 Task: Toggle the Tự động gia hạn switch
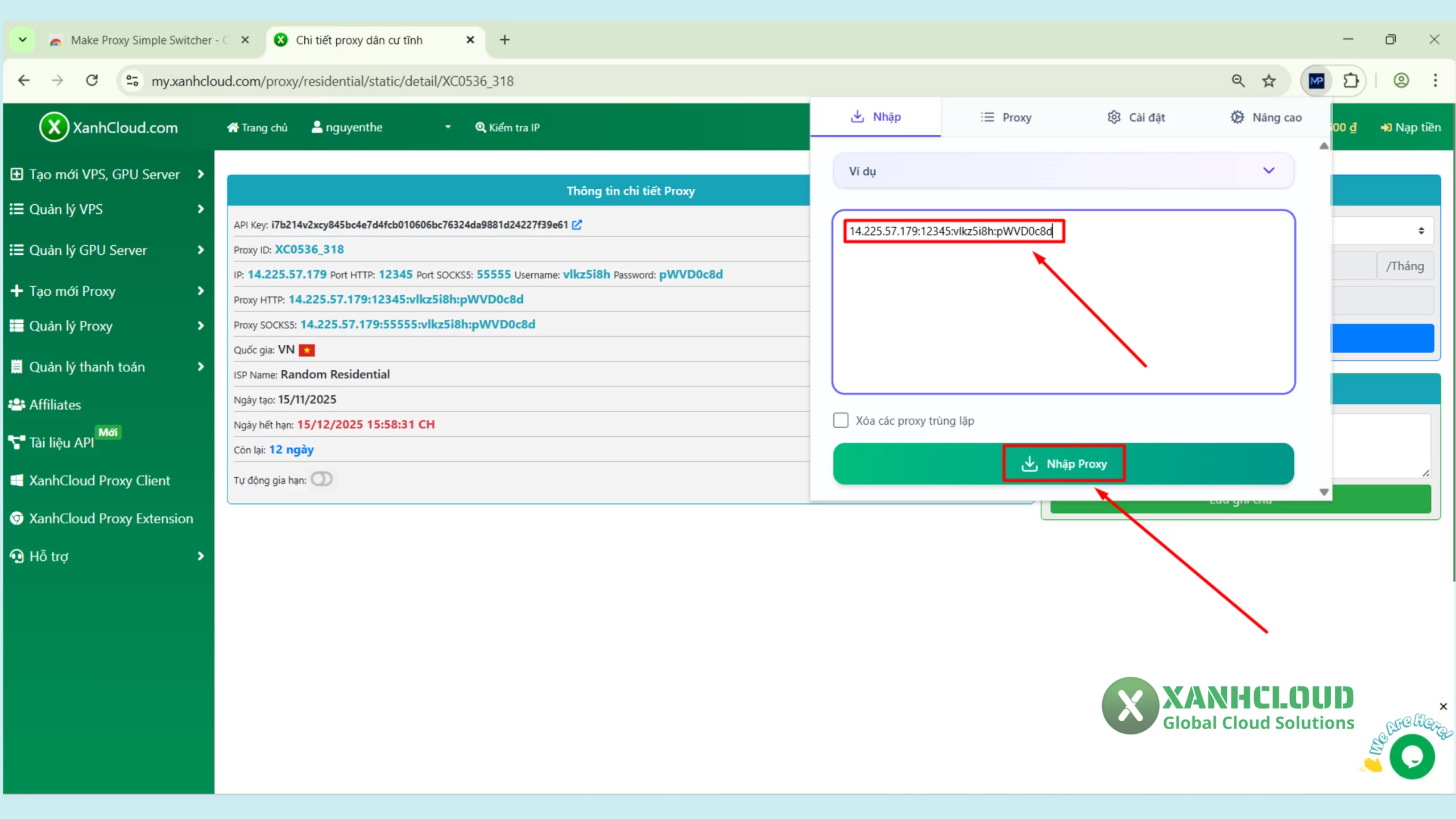[321, 479]
